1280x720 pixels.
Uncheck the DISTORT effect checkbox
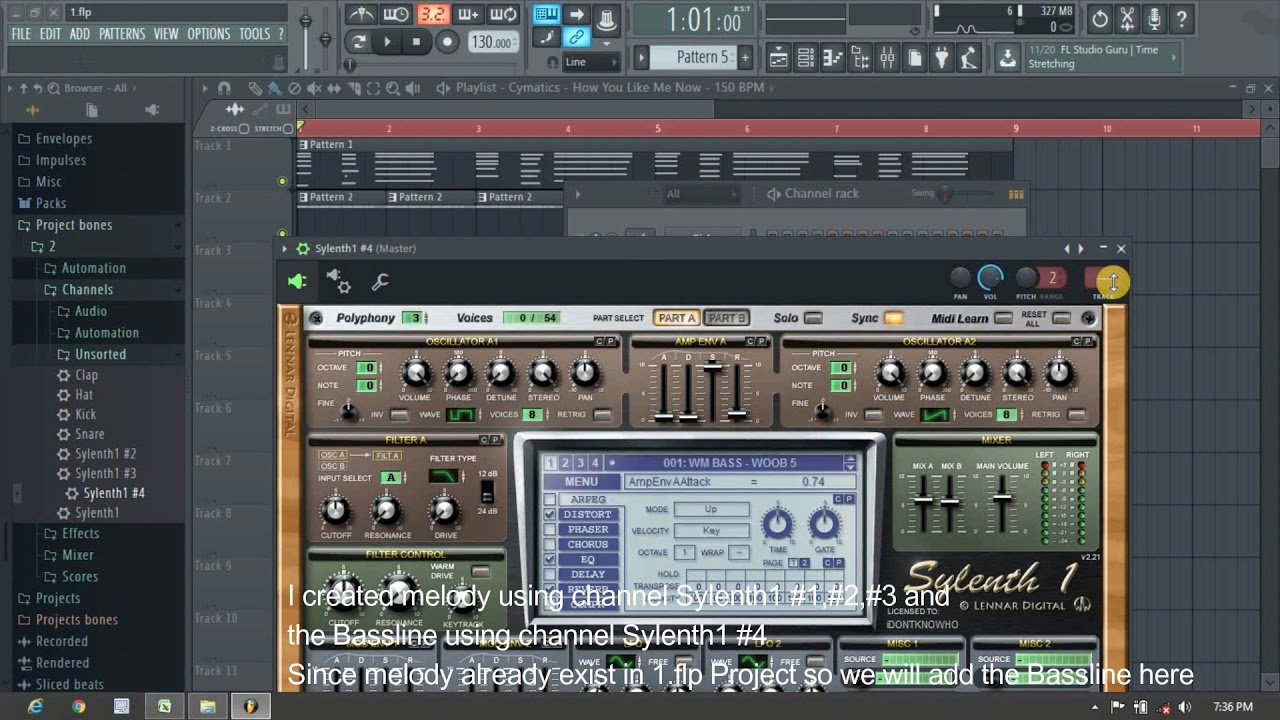pyautogui.click(x=550, y=514)
